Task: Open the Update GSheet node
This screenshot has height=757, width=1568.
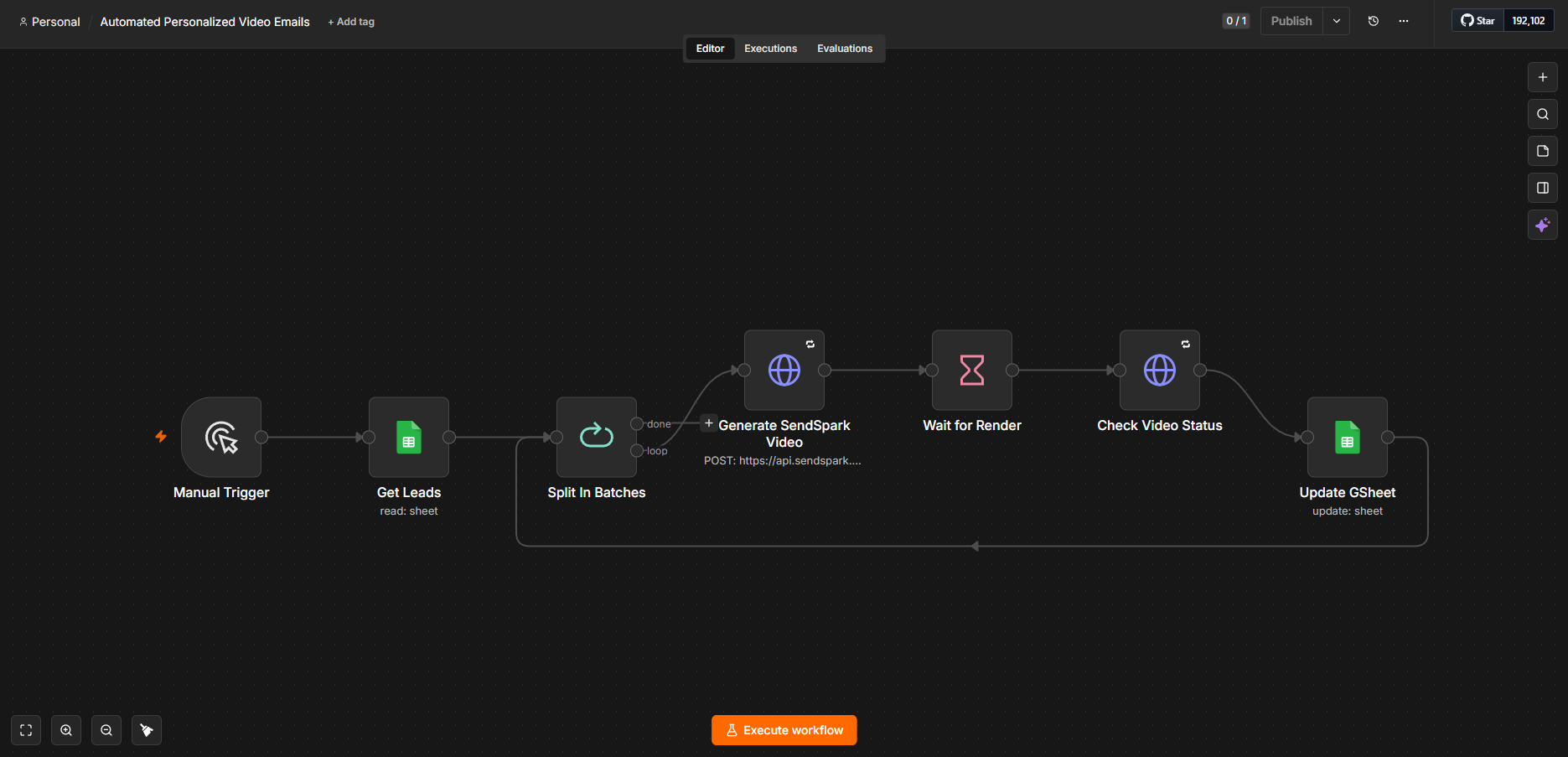Action: (1348, 437)
